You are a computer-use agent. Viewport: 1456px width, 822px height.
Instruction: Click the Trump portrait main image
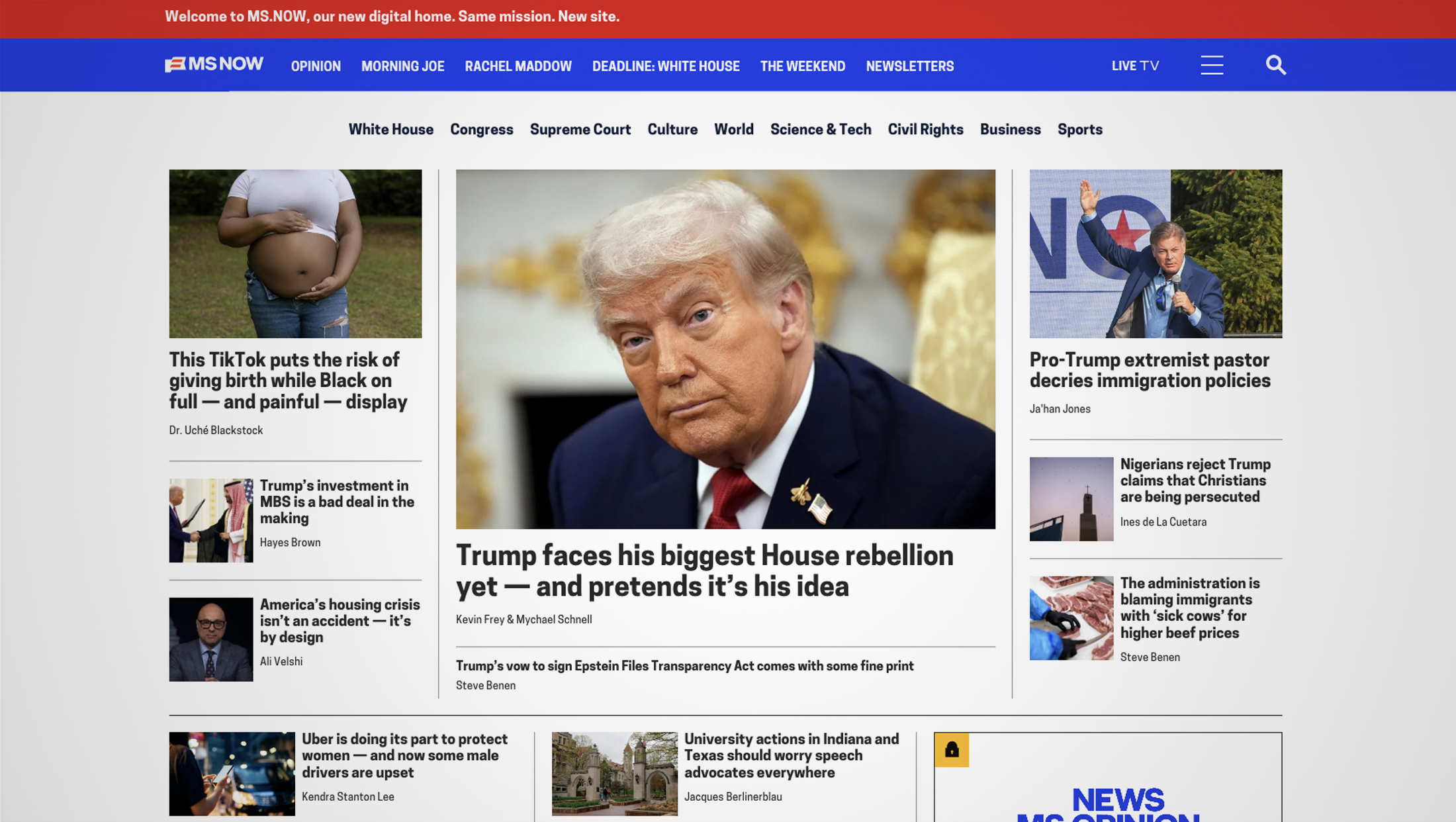(x=725, y=349)
